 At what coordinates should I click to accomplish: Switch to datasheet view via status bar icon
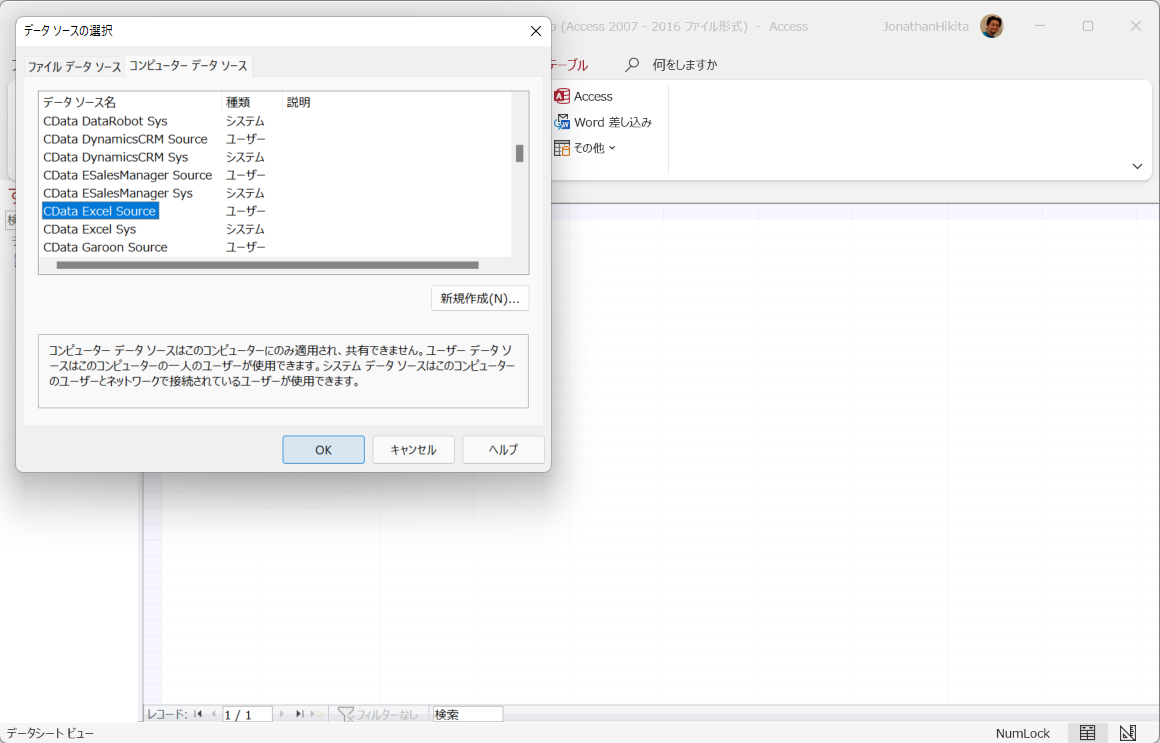[1086, 732]
